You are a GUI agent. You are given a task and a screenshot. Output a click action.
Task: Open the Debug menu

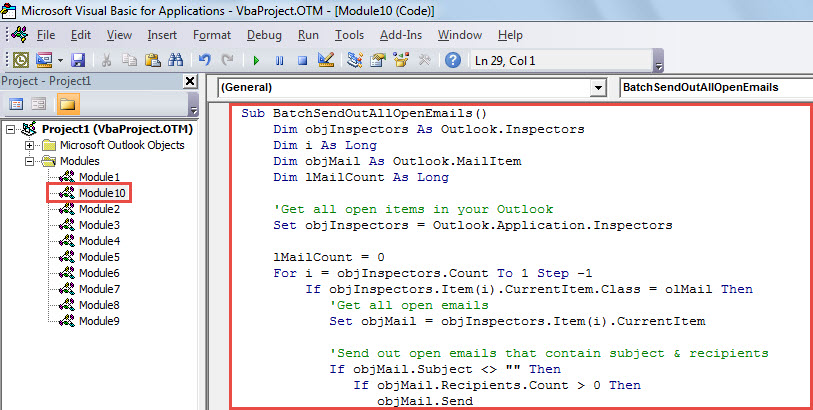point(264,35)
